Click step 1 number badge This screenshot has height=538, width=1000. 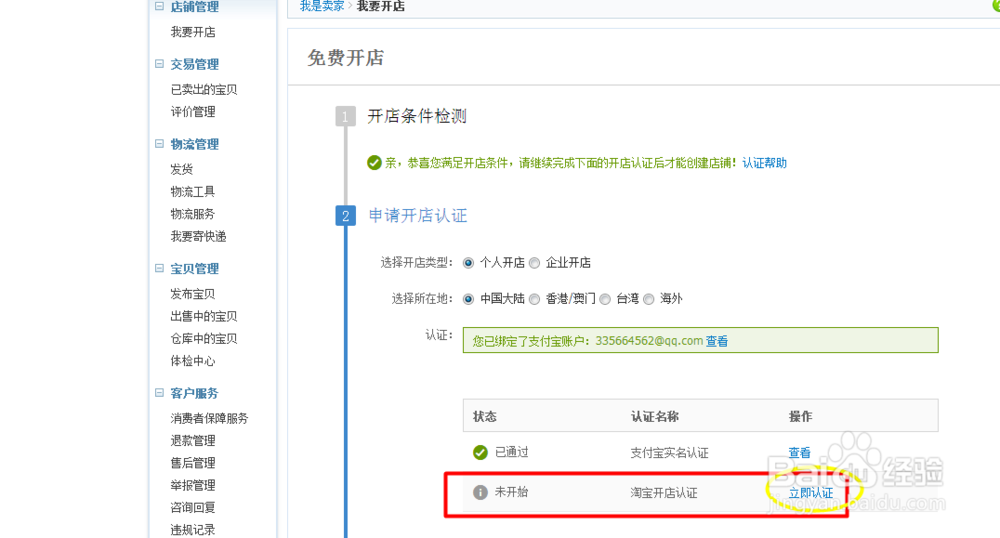point(346,117)
